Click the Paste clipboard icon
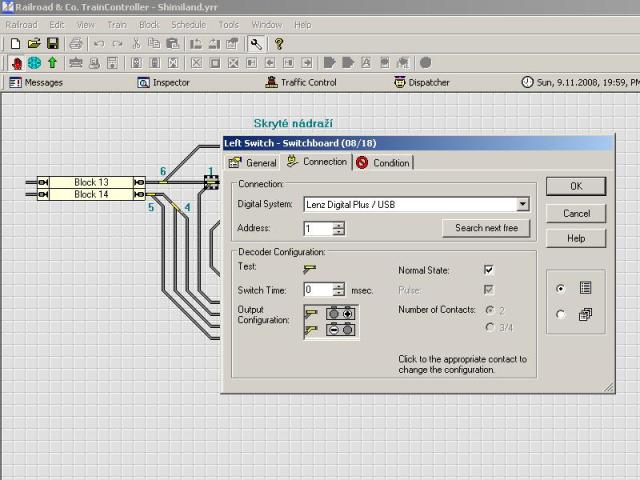This screenshot has height=480, width=640. point(173,44)
